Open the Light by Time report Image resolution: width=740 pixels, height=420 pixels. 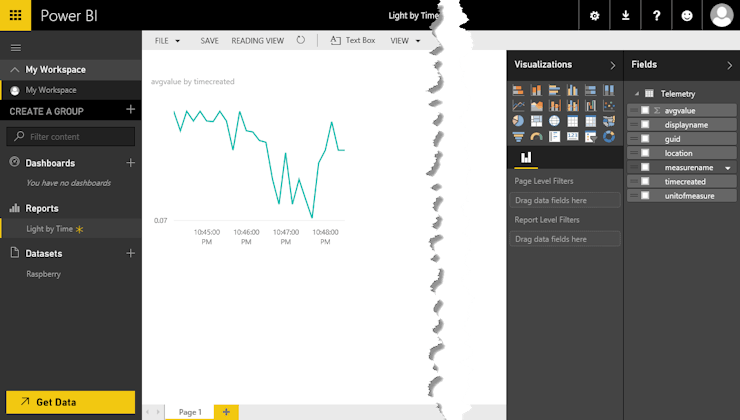point(50,229)
